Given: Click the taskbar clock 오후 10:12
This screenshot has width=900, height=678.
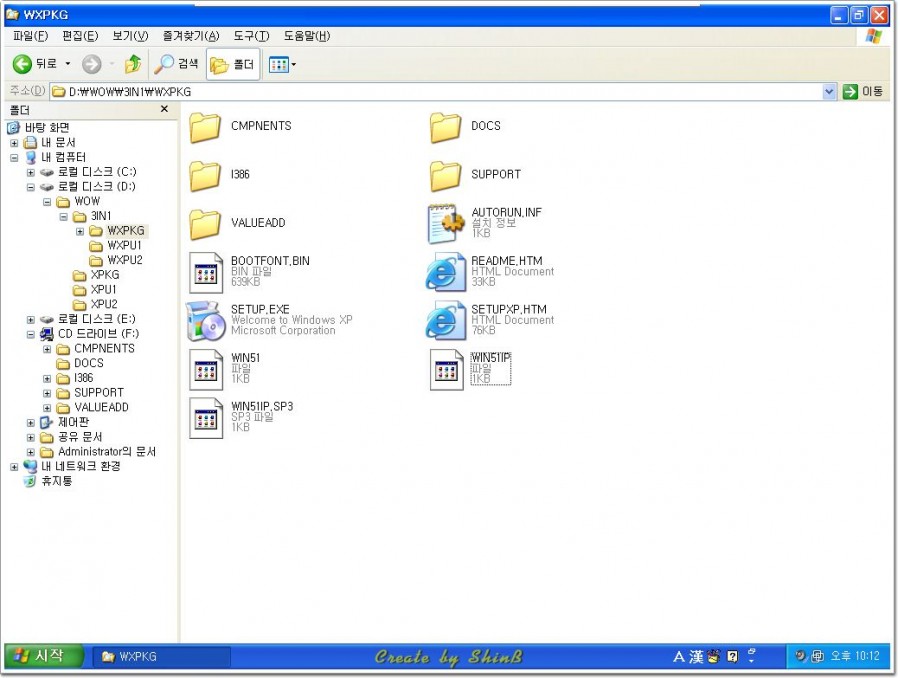Looking at the screenshot, I should pos(855,656).
